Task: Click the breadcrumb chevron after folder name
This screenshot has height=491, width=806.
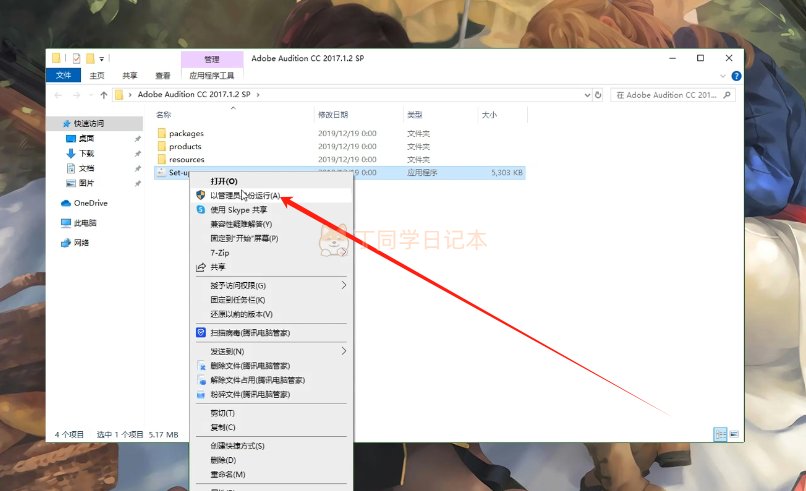Action: [258, 95]
